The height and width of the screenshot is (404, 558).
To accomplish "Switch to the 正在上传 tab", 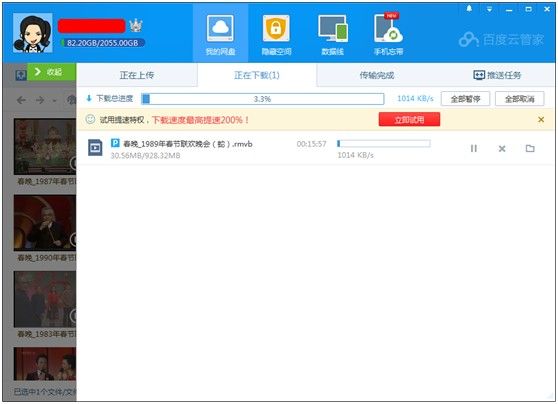I will 137,75.
